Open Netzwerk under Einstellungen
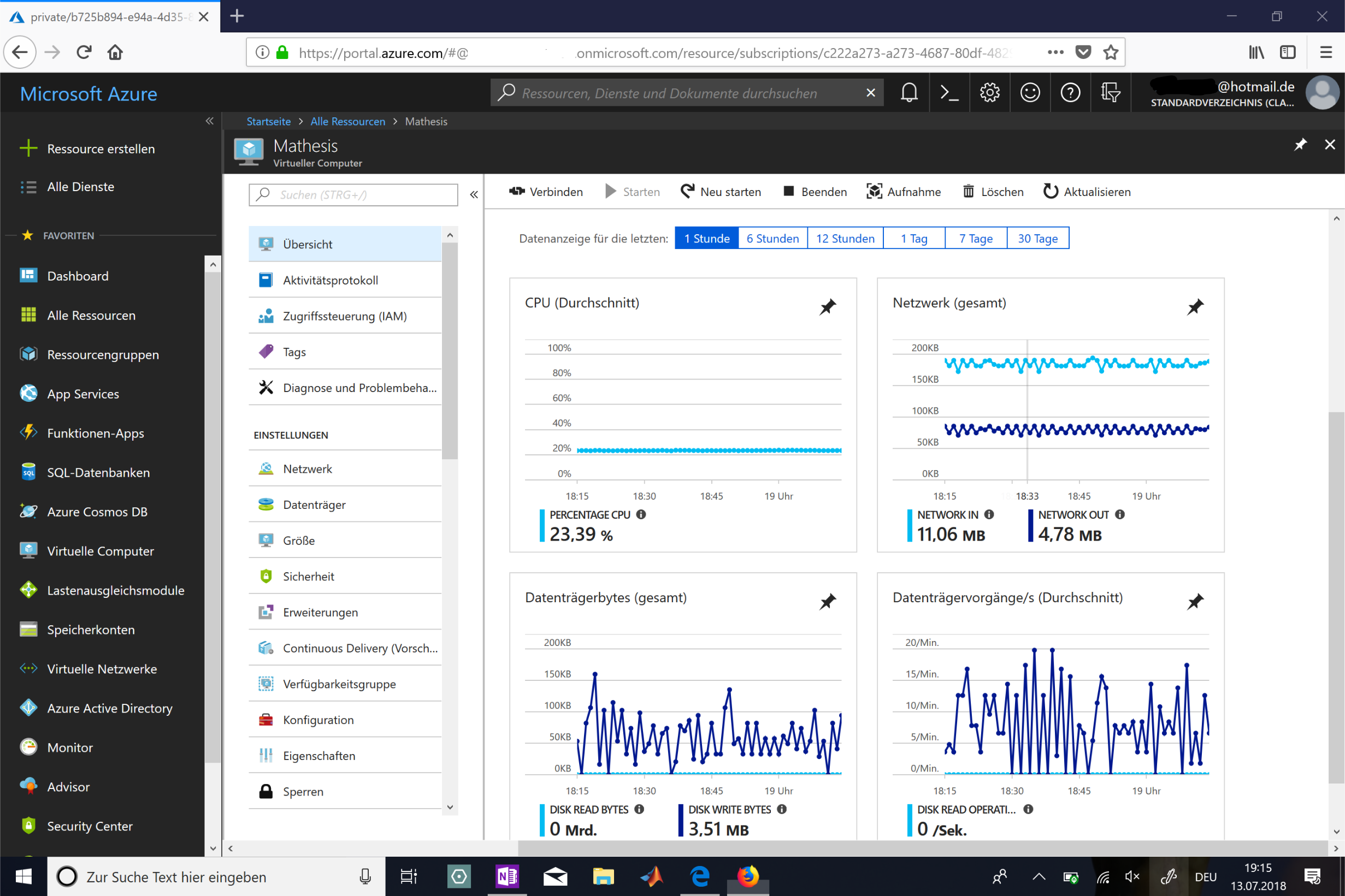 (345, 468)
